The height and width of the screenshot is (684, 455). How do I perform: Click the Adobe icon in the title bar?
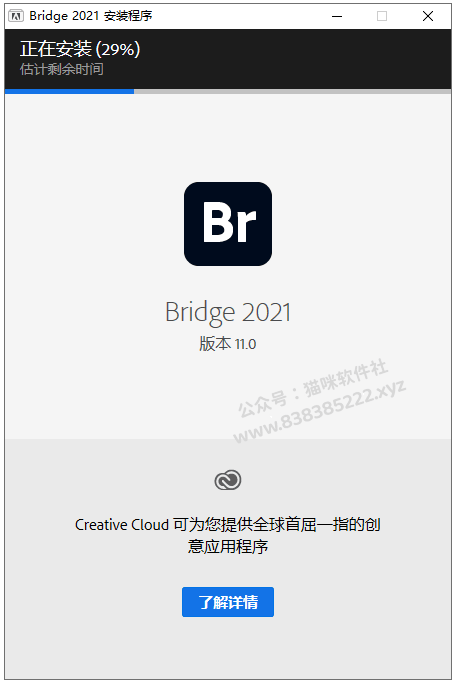coord(16,16)
